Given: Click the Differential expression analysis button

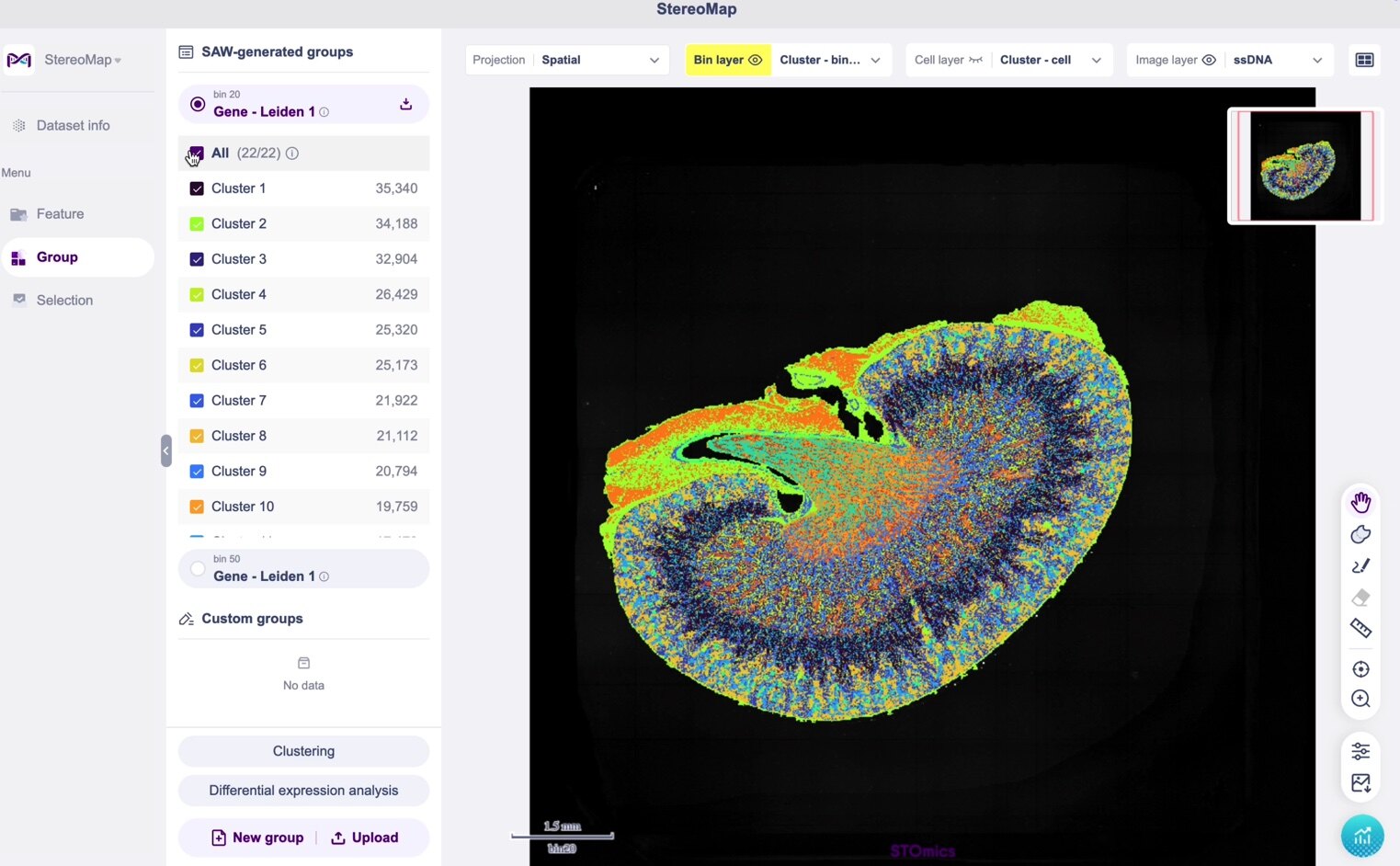Looking at the screenshot, I should tap(303, 791).
